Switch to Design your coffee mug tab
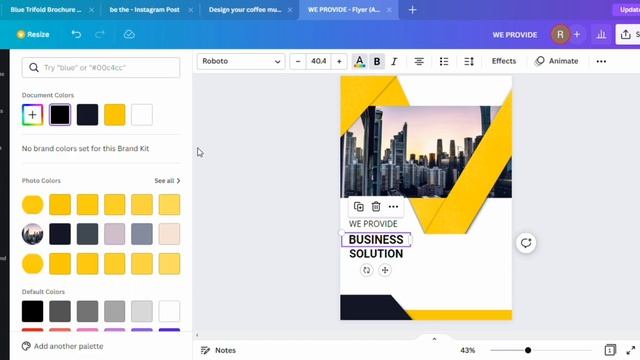640x360 pixels. [245, 9]
